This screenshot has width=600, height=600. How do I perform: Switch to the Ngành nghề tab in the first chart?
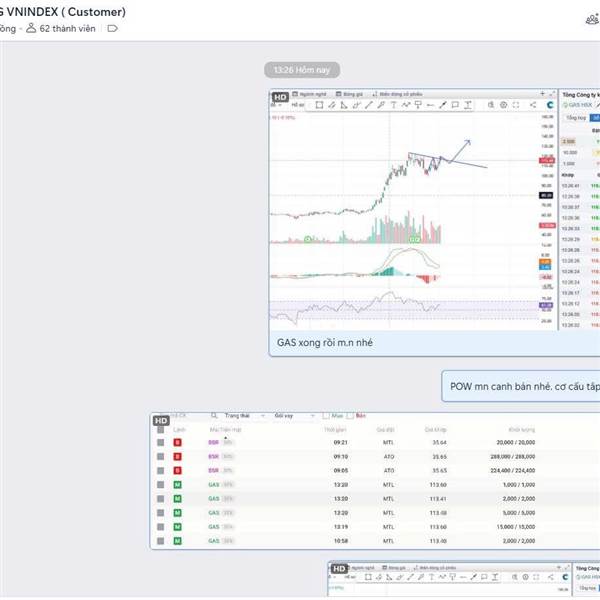tap(309, 94)
